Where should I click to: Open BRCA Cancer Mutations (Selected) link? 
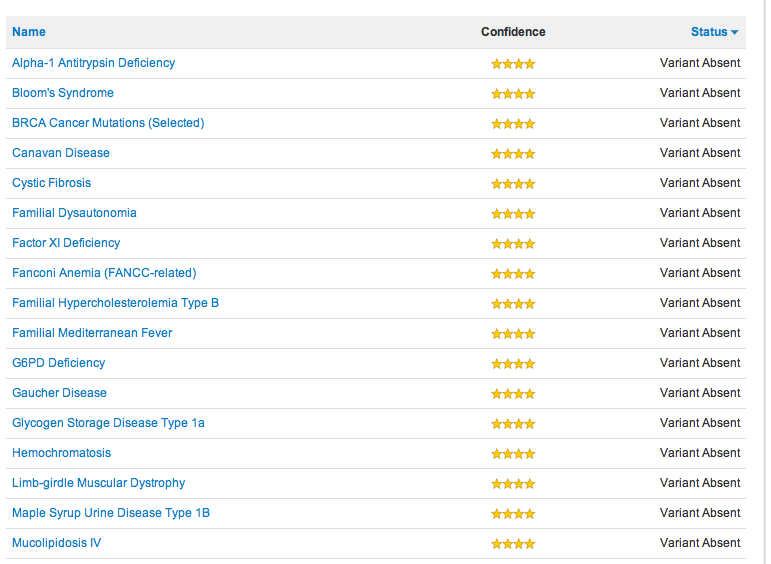[x=108, y=123]
